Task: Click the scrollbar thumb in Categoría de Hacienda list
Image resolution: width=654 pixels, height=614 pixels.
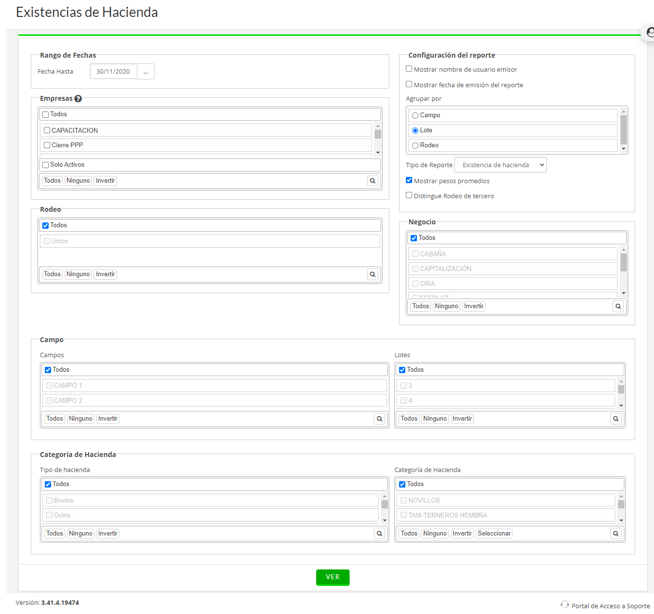Action: (621, 504)
